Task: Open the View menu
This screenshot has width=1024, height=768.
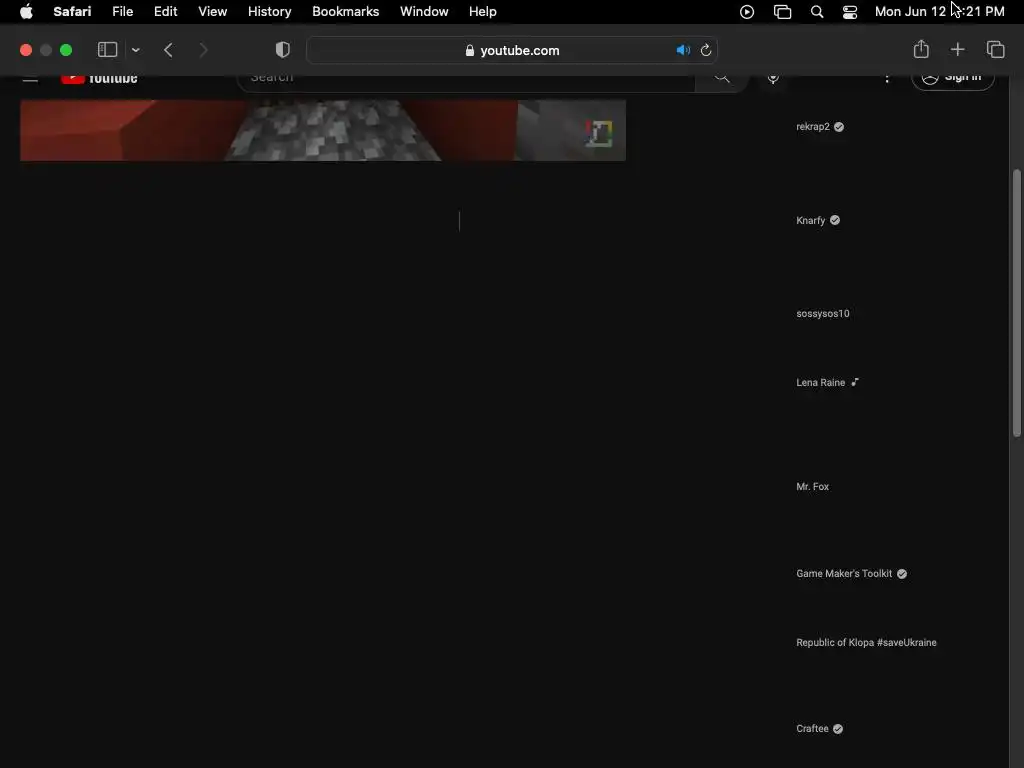Action: pyautogui.click(x=212, y=12)
